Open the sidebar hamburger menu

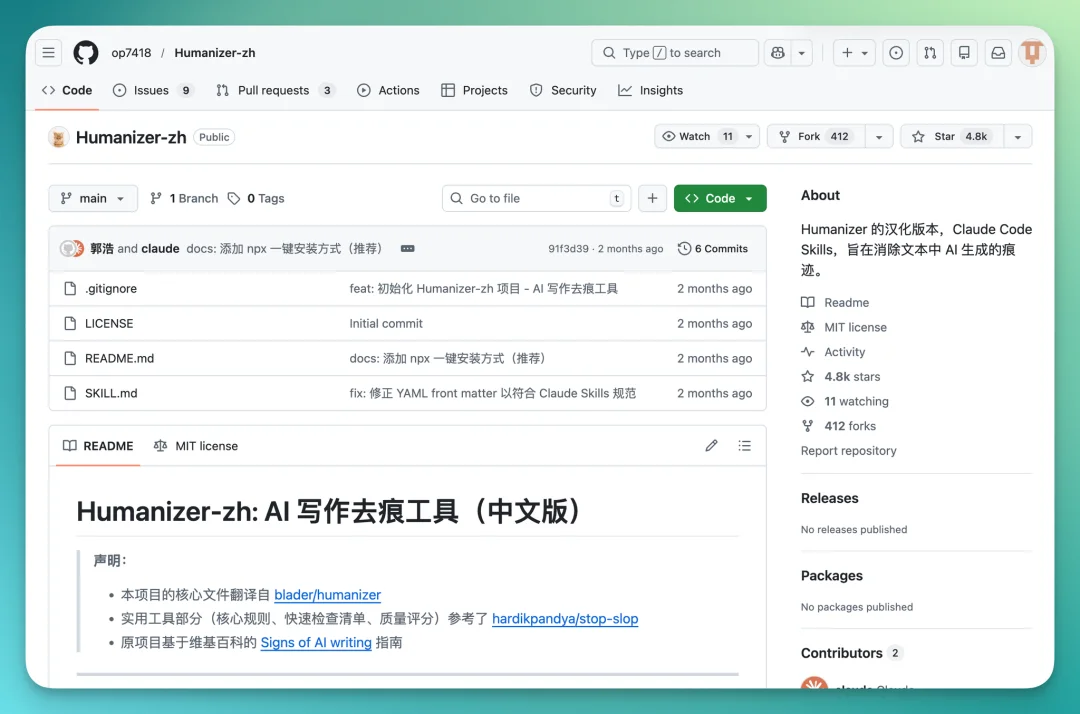[x=48, y=52]
